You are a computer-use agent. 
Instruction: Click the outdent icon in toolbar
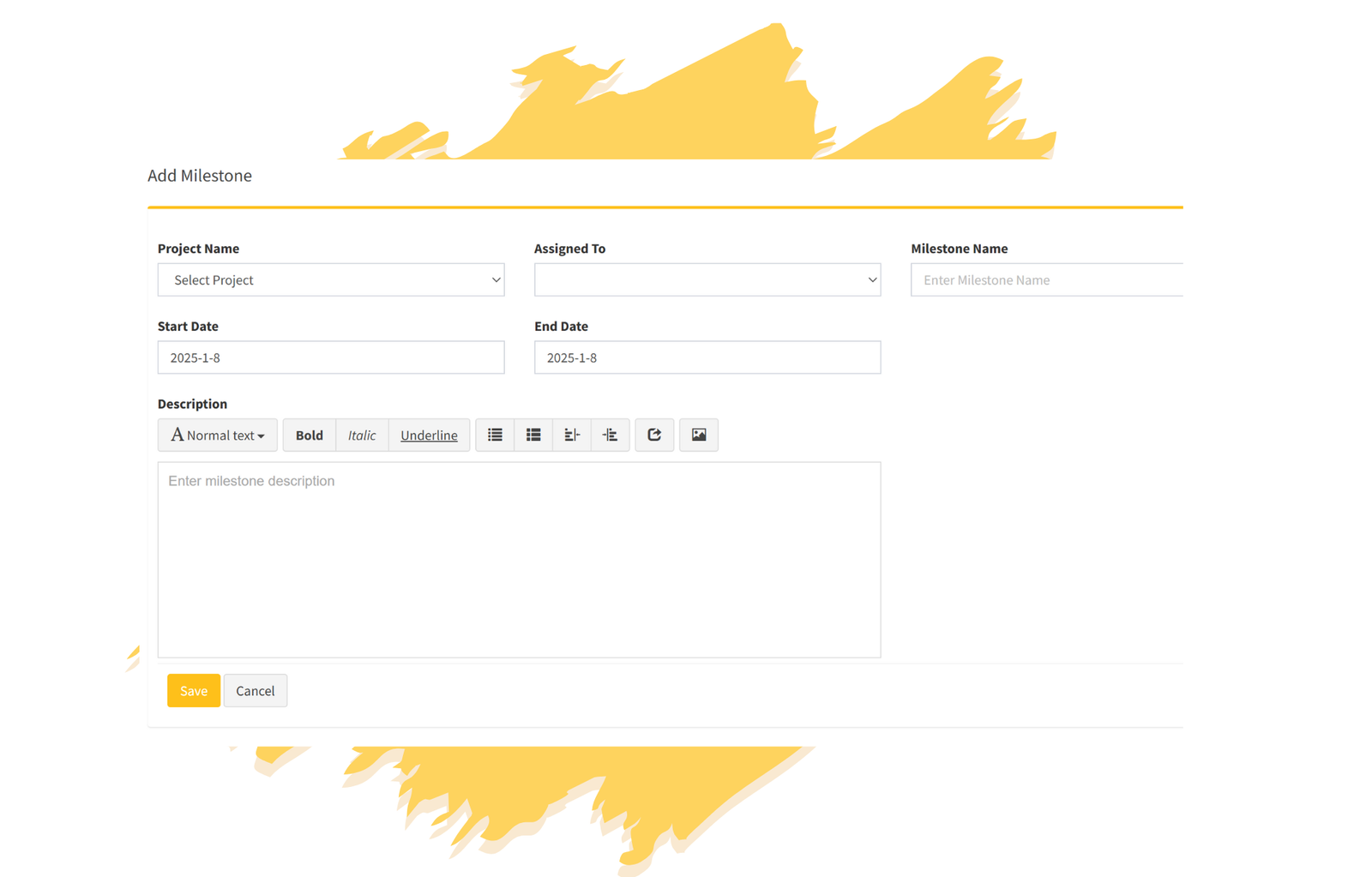(x=572, y=435)
